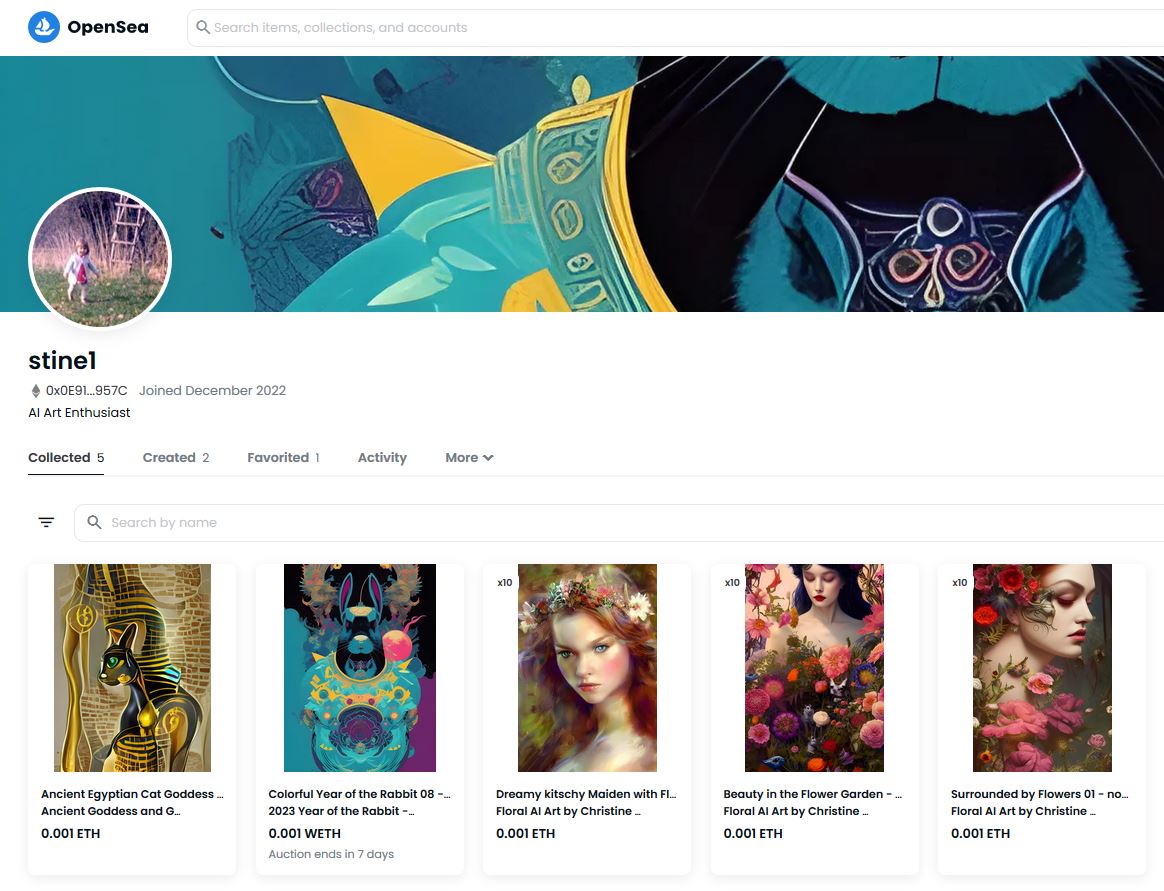Click the x10 badge on the Dreamy kitschy Maiden card
The height and width of the screenshot is (891, 1164).
pos(505,581)
